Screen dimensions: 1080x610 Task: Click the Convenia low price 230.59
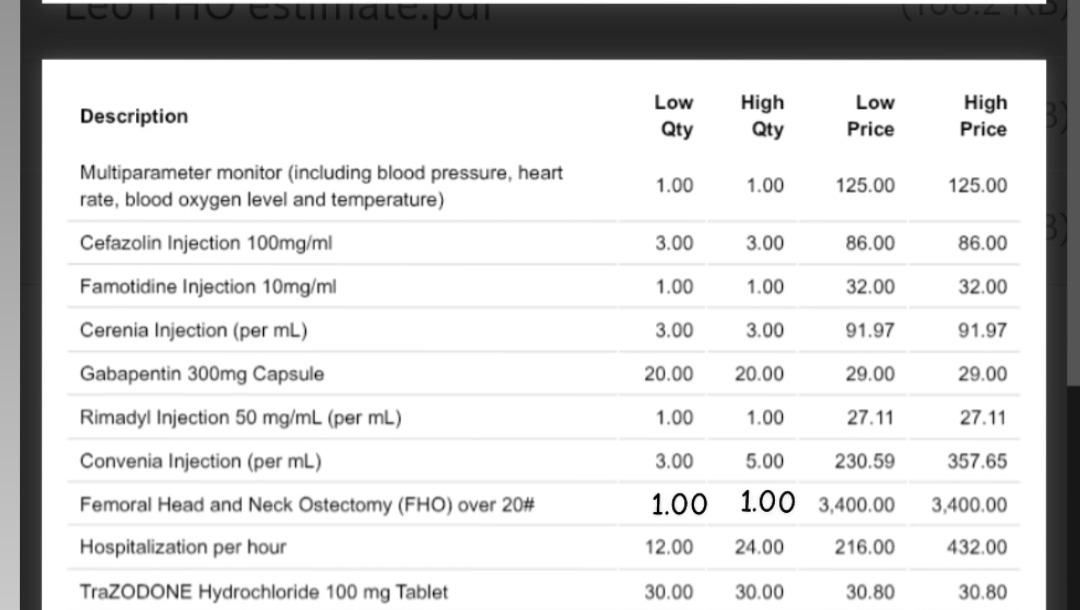tap(865, 462)
